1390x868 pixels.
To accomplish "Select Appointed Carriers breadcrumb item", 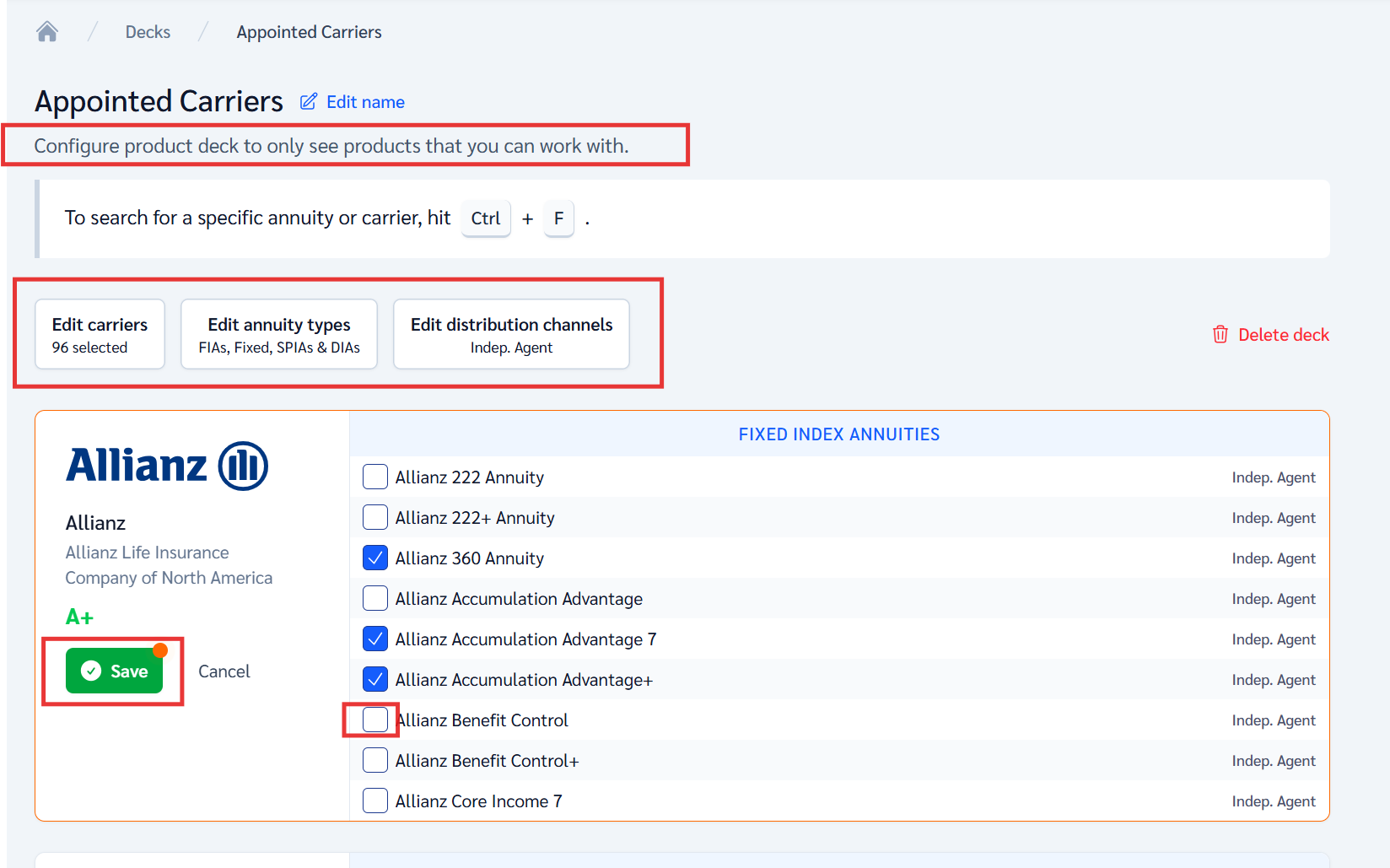I will point(309,32).
